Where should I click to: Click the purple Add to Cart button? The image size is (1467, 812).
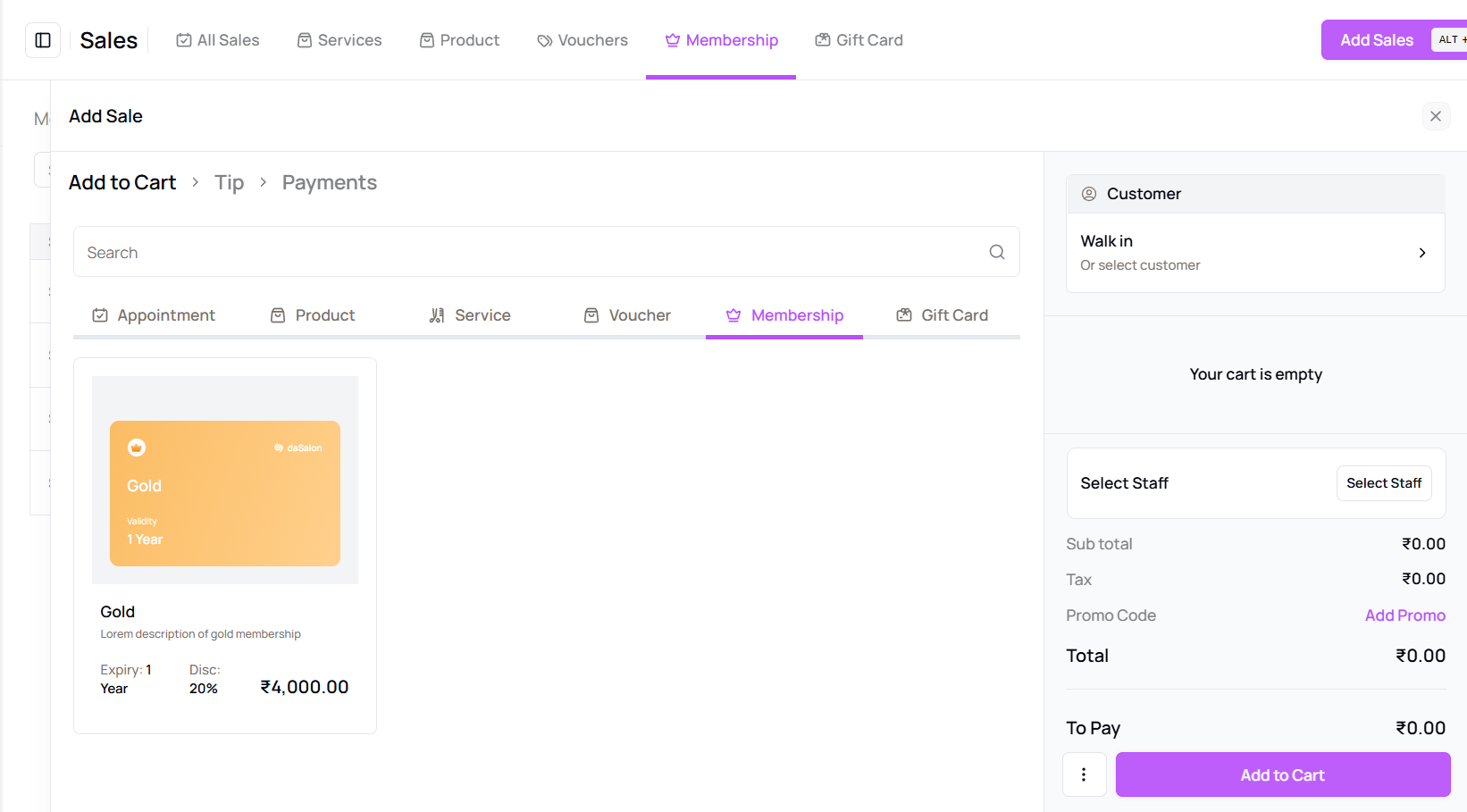tap(1283, 774)
